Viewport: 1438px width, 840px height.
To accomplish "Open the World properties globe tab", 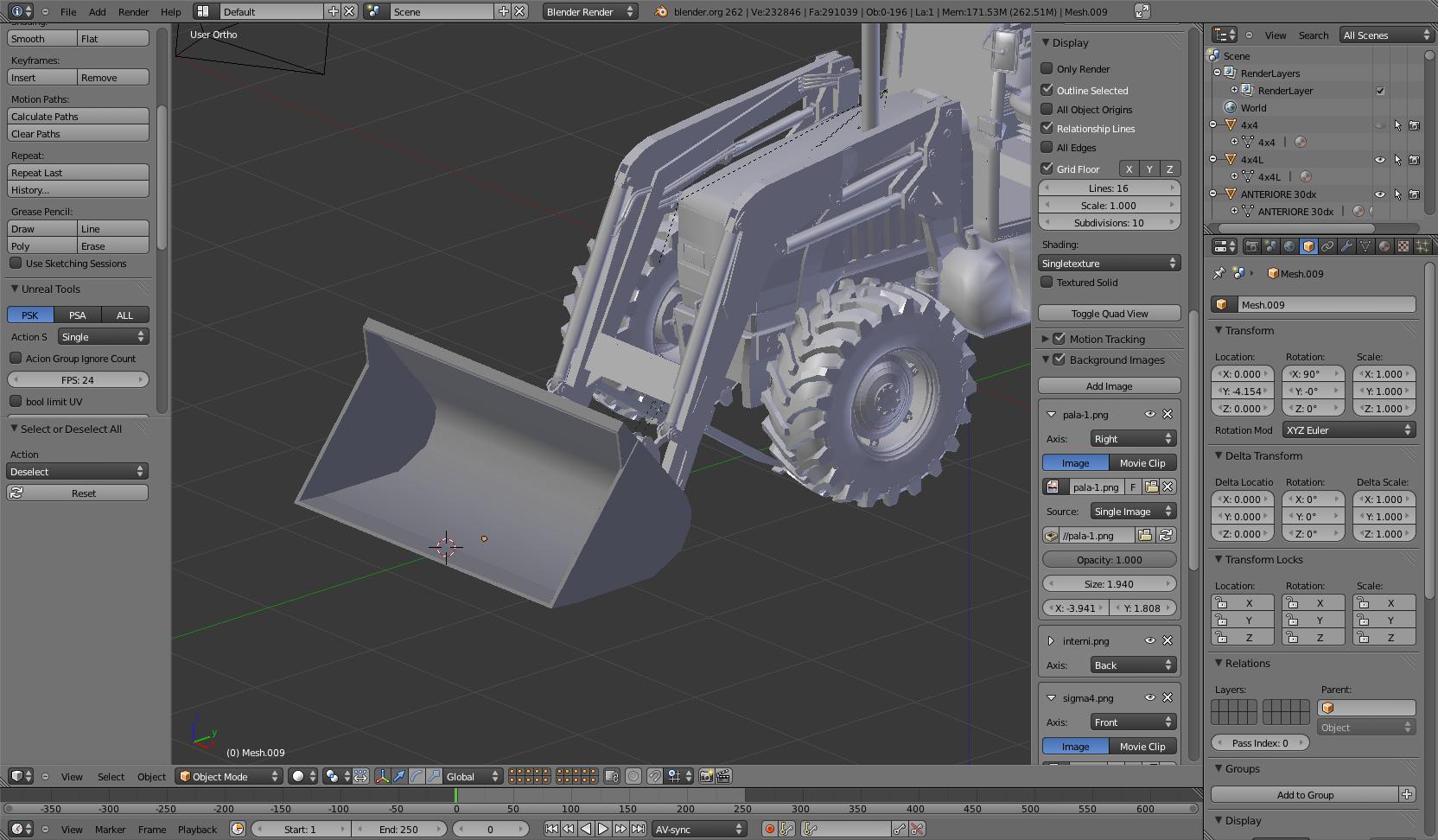I will point(1289,246).
